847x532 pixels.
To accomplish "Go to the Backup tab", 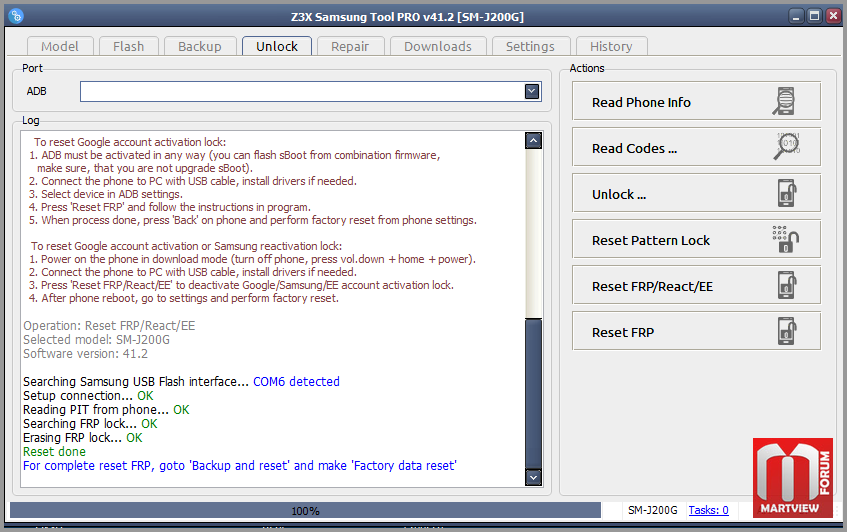I will click(200, 46).
